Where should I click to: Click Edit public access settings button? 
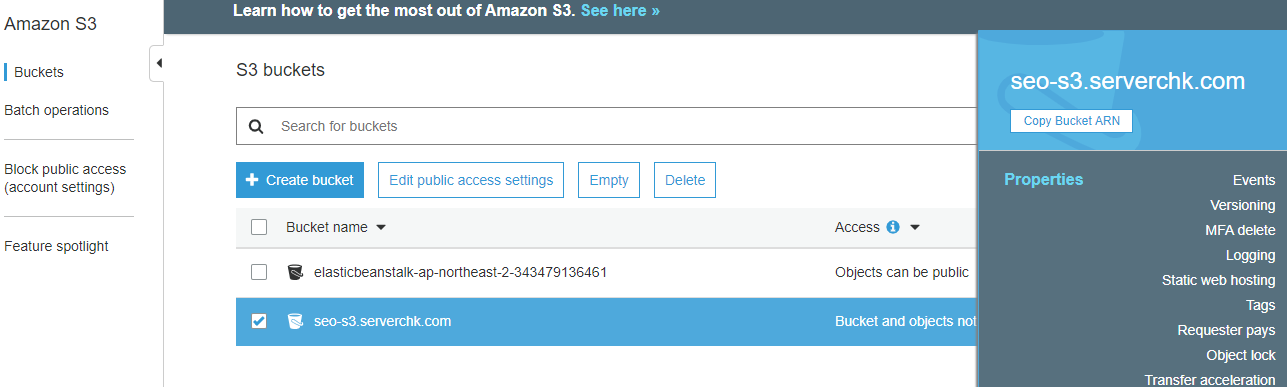pyautogui.click(x=471, y=180)
